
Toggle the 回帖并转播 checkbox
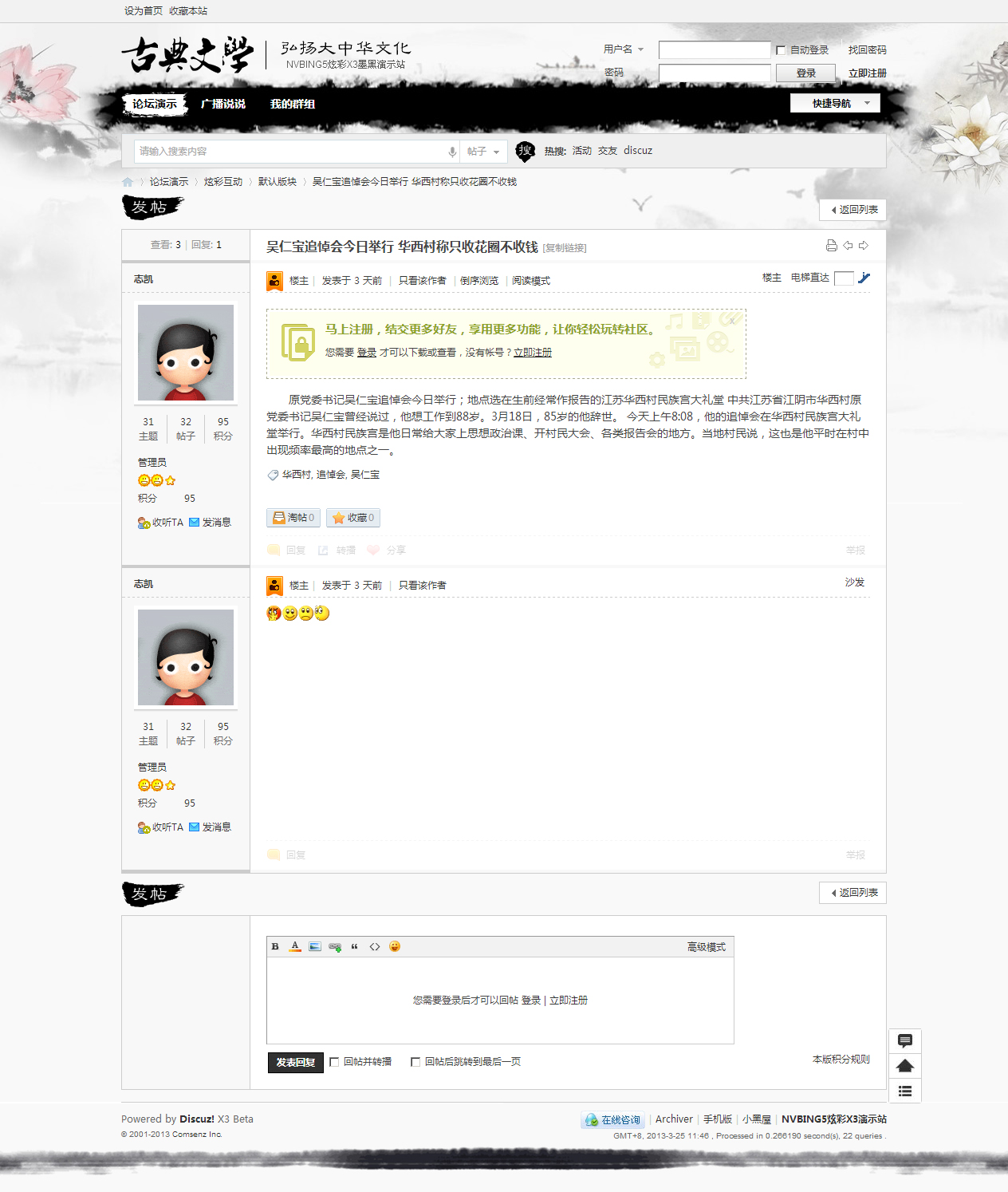tap(335, 1062)
